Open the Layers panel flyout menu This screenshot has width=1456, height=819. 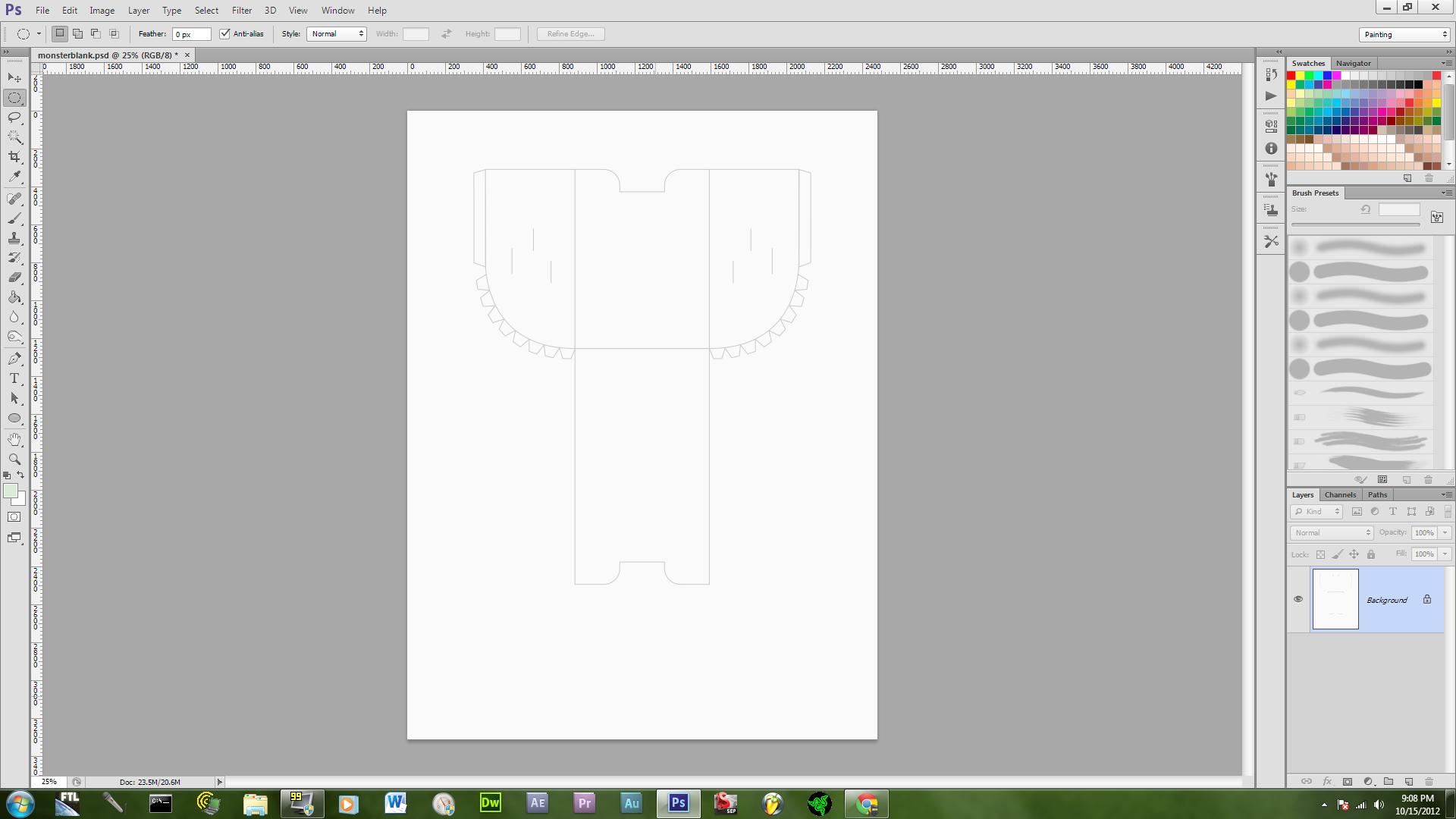1446,494
